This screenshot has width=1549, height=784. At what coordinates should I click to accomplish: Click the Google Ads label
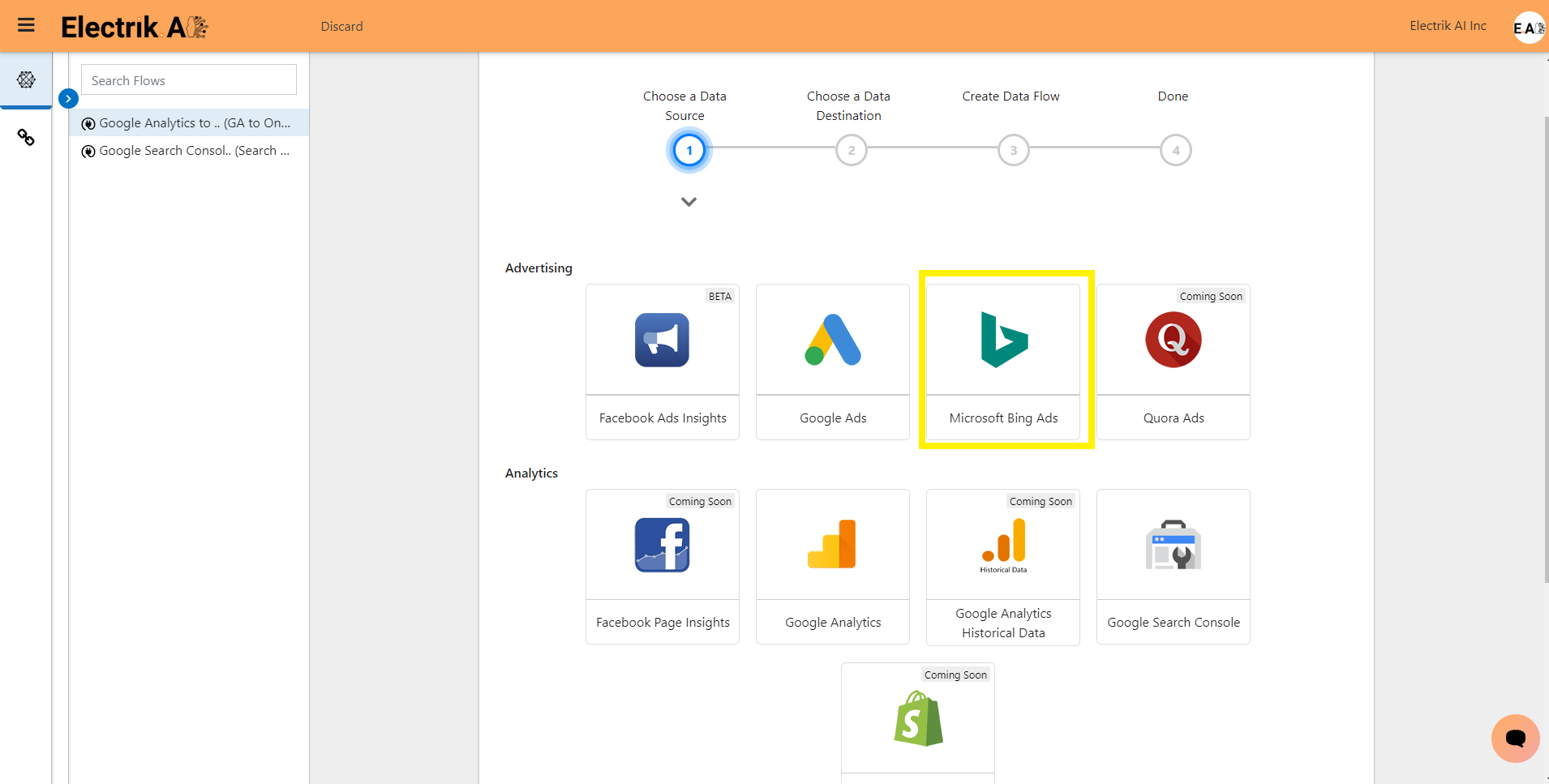[x=833, y=418]
